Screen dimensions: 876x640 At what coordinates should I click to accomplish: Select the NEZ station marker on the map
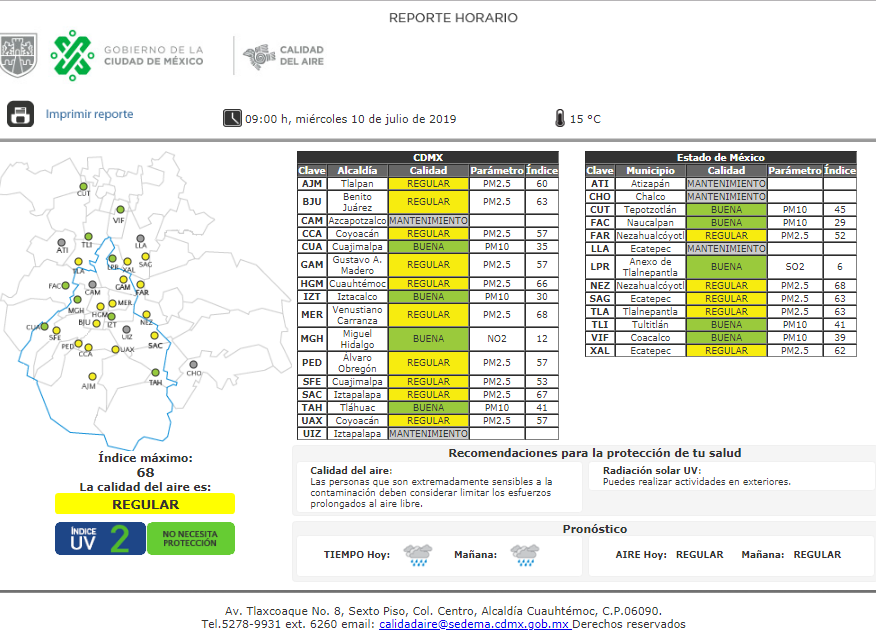(146, 315)
